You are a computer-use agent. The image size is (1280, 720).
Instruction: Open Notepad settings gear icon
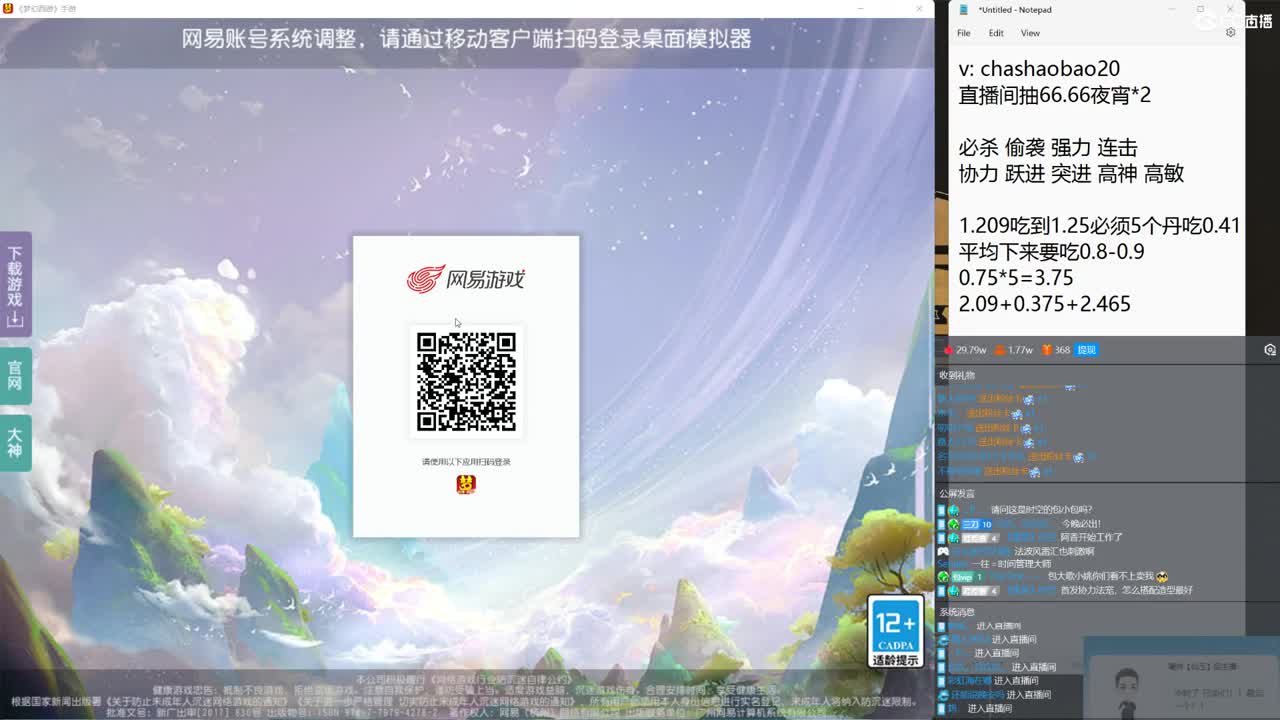click(1230, 32)
